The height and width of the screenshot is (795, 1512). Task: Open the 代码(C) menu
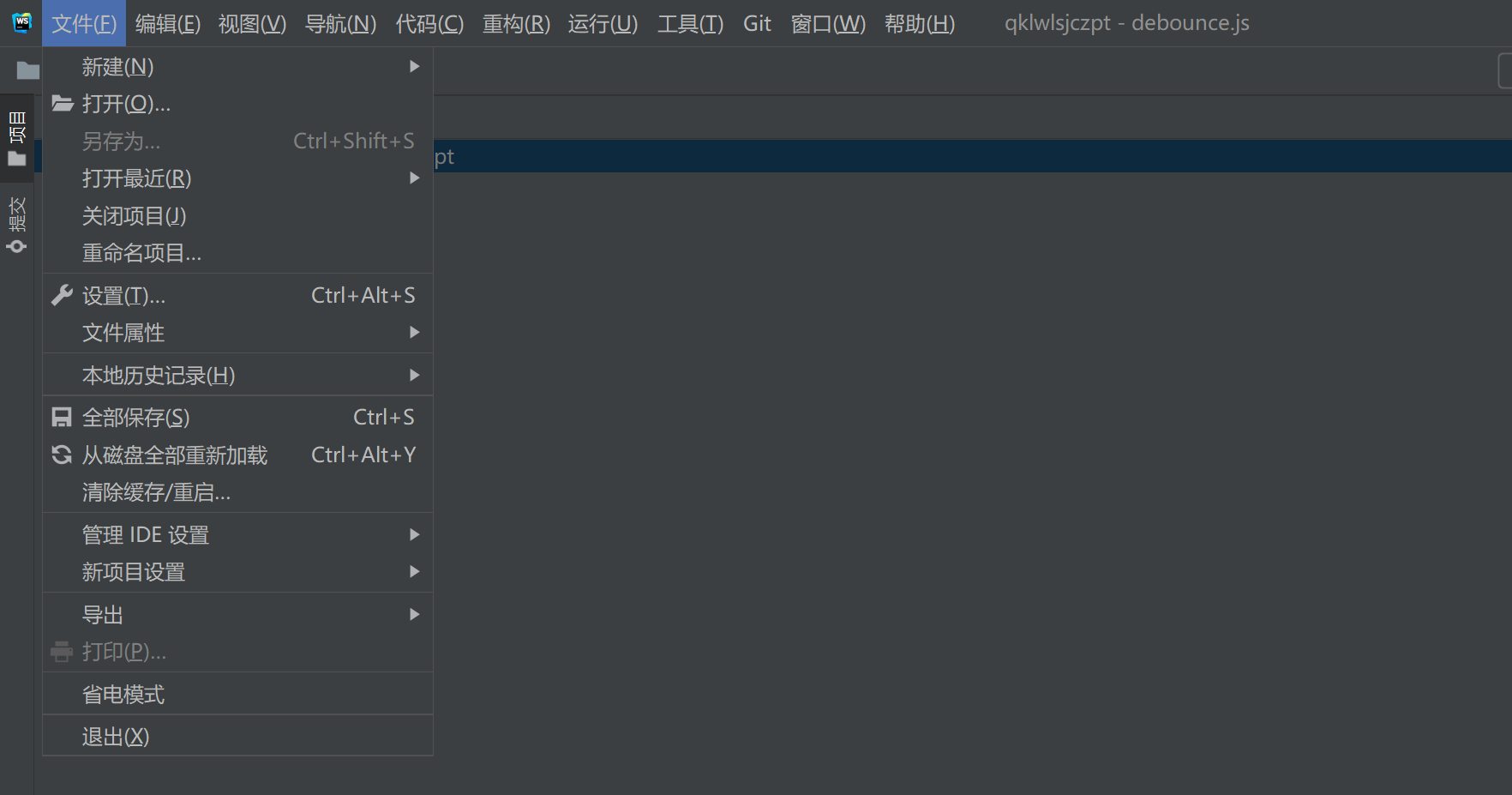pyautogui.click(x=429, y=23)
